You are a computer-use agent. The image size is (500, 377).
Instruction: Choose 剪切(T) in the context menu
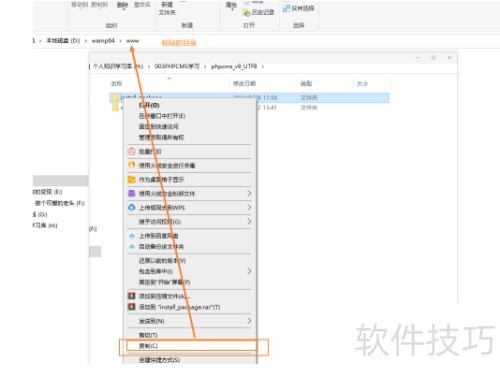click(148, 335)
